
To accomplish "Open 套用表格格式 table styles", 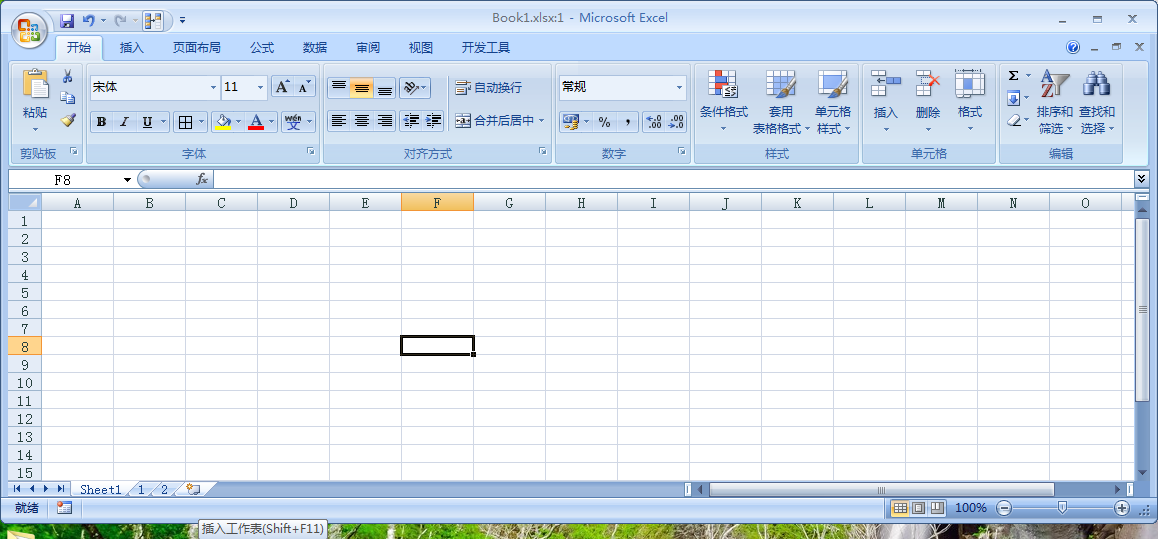I will (x=781, y=102).
